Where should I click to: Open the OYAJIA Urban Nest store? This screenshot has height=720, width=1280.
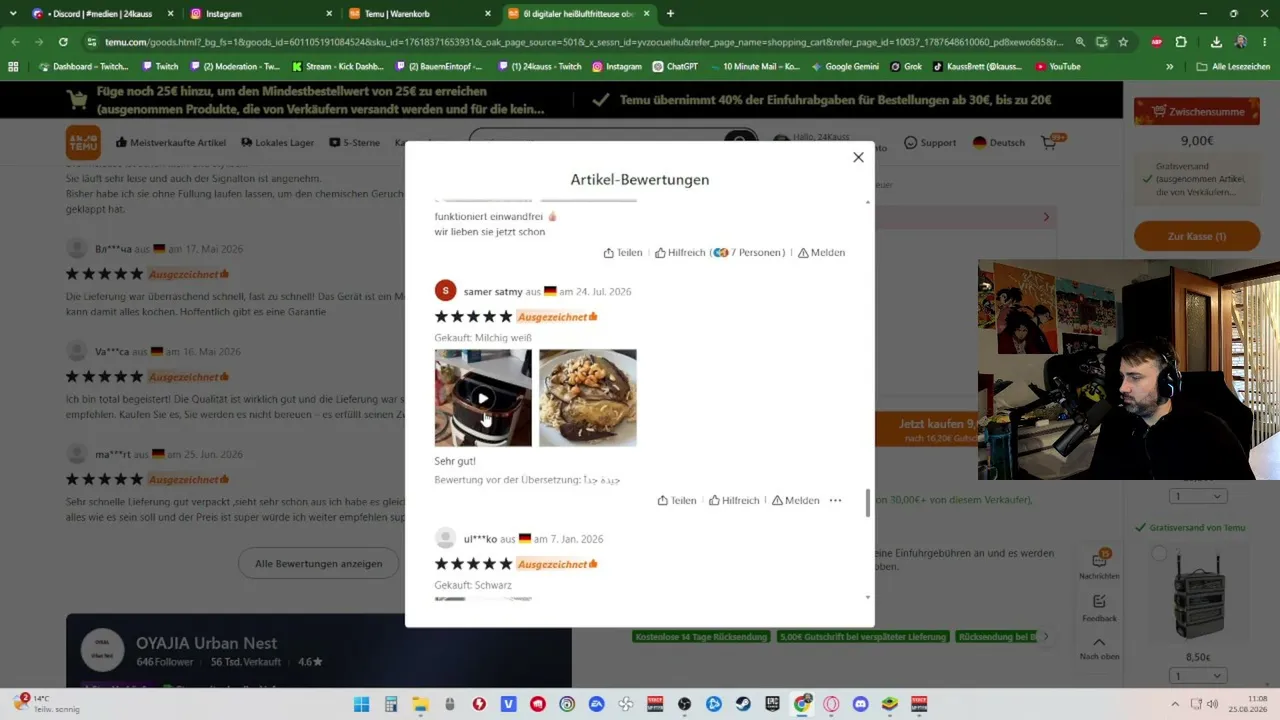pyautogui.click(x=207, y=643)
